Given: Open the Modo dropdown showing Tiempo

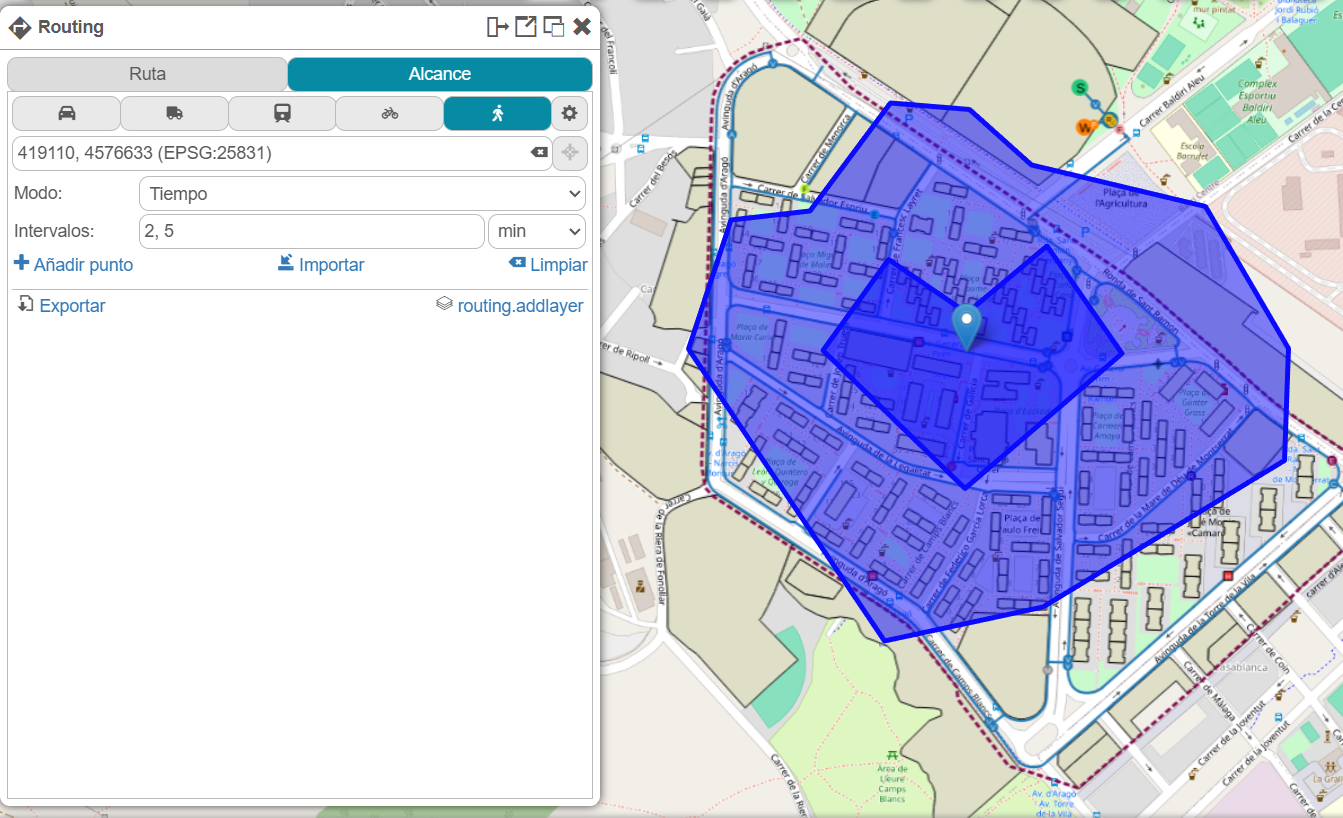Looking at the screenshot, I should 361,194.
